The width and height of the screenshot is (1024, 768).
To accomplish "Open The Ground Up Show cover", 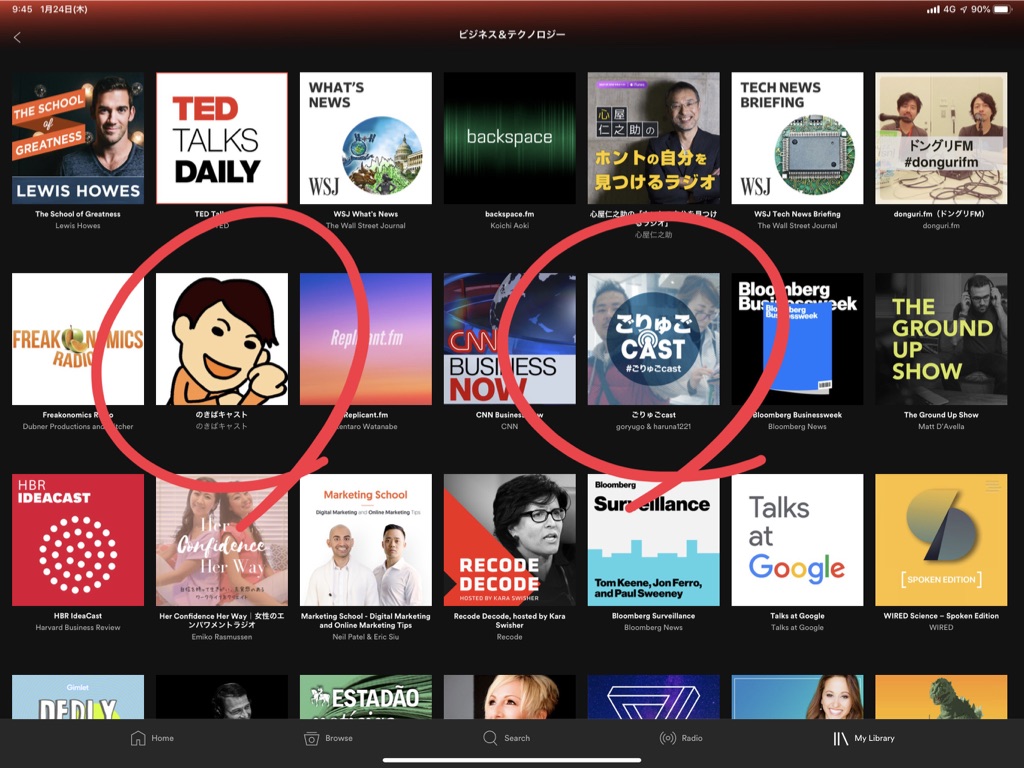I will pyautogui.click(x=941, y=339).
